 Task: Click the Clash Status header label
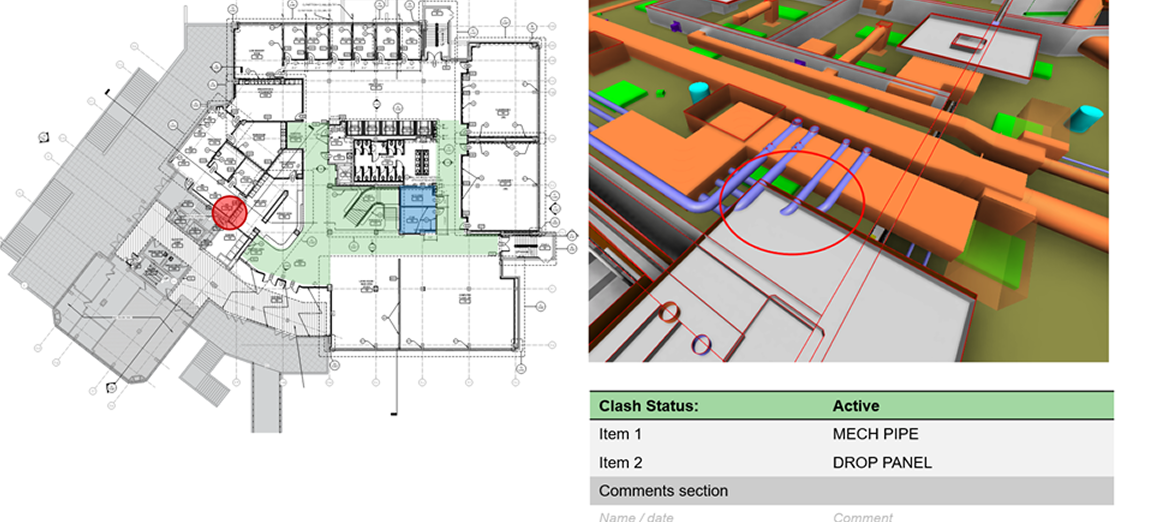(x=646, y=406)
